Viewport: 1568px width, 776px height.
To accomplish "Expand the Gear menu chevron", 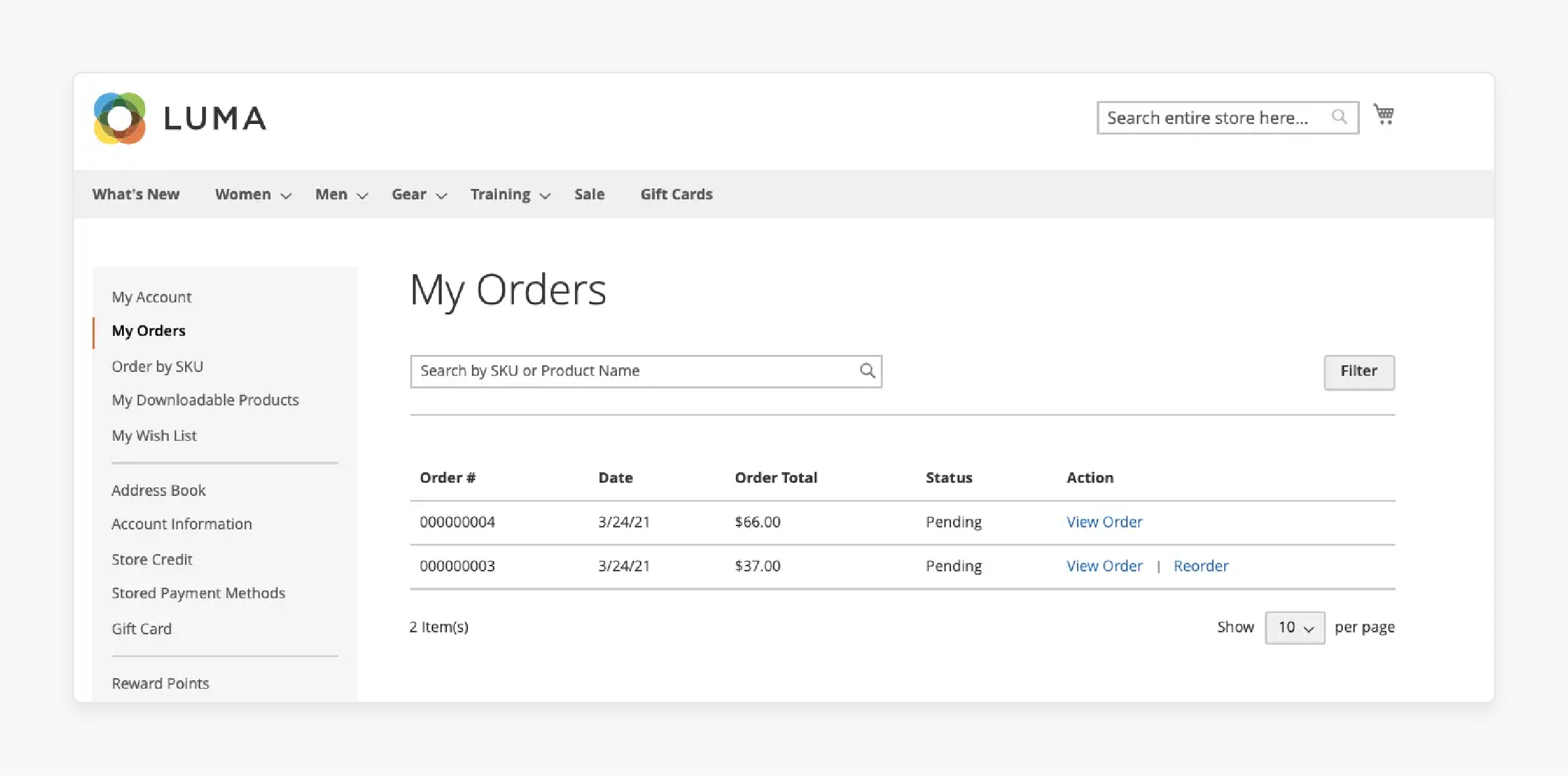I will click(x=442, y=195).
